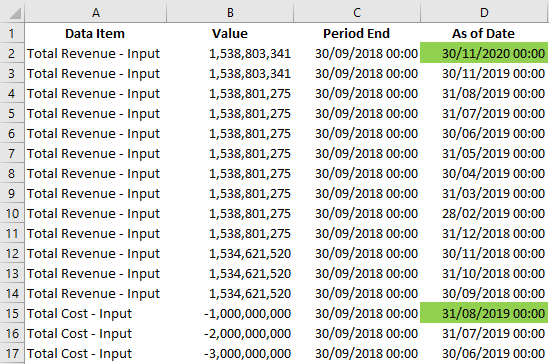Select row 12 header
549x364 pixels.
point(12,253)
